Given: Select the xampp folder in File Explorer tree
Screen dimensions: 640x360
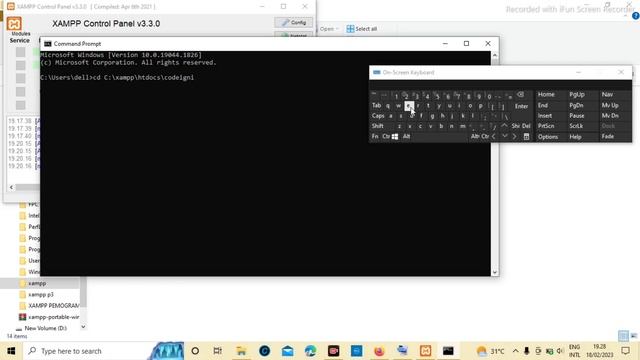Looking at the screenshot, I should pyautogui.click(x=37, y=283).
